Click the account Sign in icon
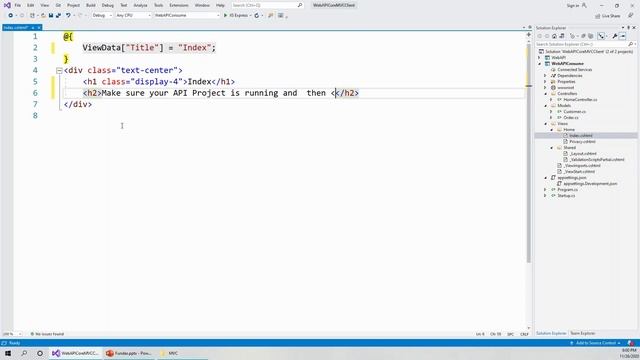Screen dimensions: 640x360 tap(584, 5)
